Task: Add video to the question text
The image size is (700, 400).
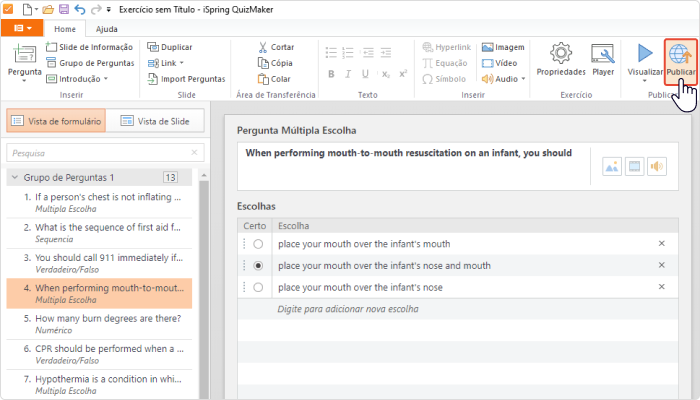Action: click(634, 167)
